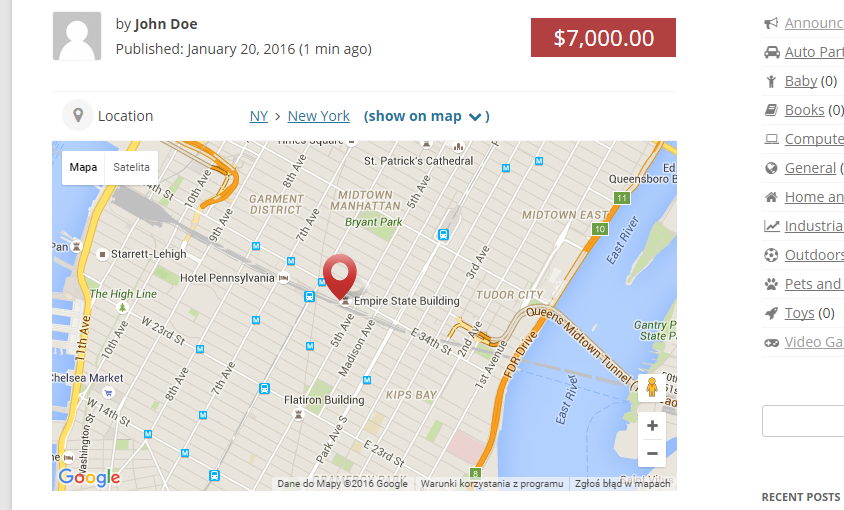Open the NY state link
The height and width of the screenshot is (510, 844).
(x=258, y=116)
